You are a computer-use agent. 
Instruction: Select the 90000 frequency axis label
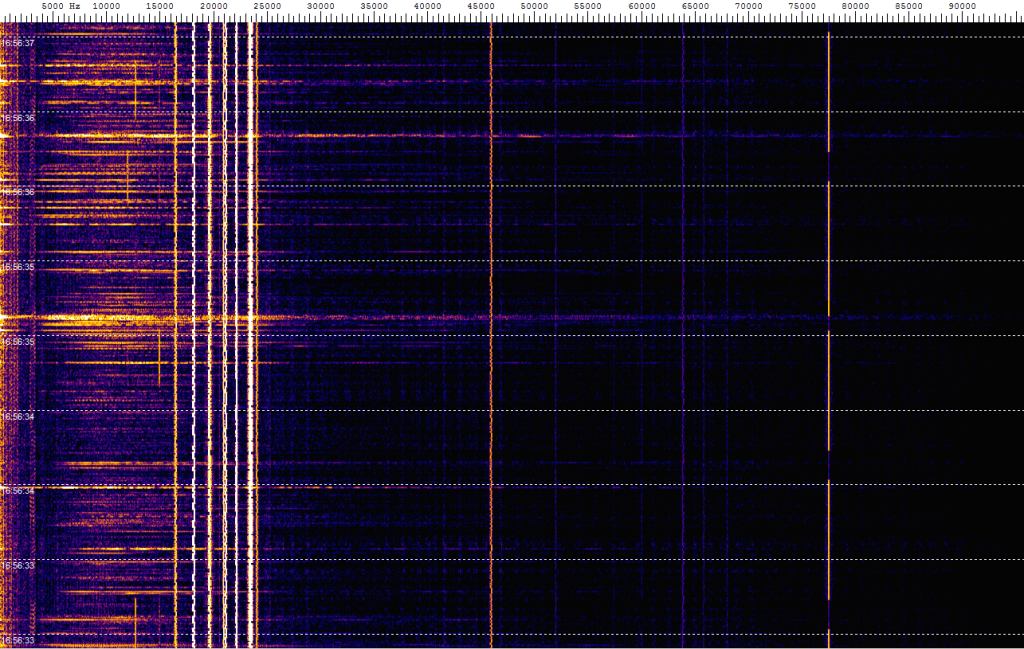962,6
